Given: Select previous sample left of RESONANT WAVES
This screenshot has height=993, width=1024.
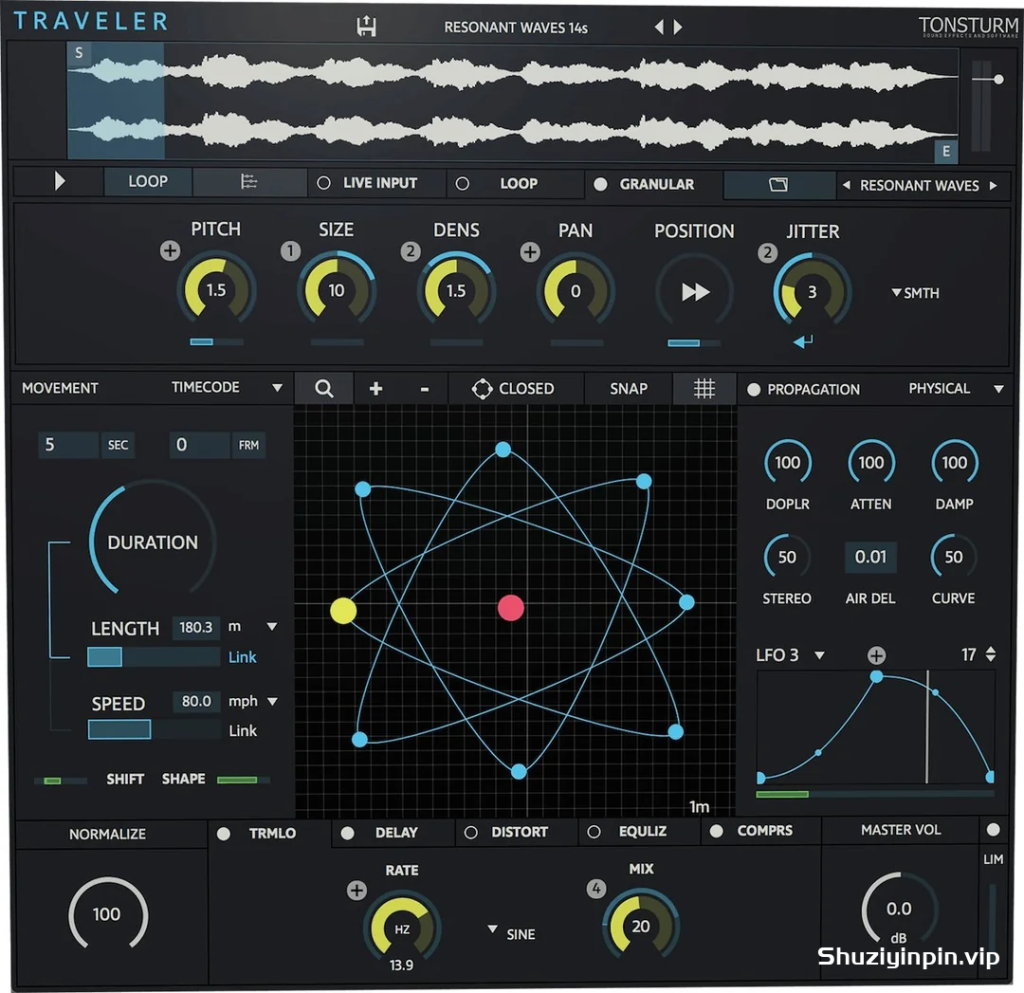Looking at the screenshot, I should [x=846, y=185].
